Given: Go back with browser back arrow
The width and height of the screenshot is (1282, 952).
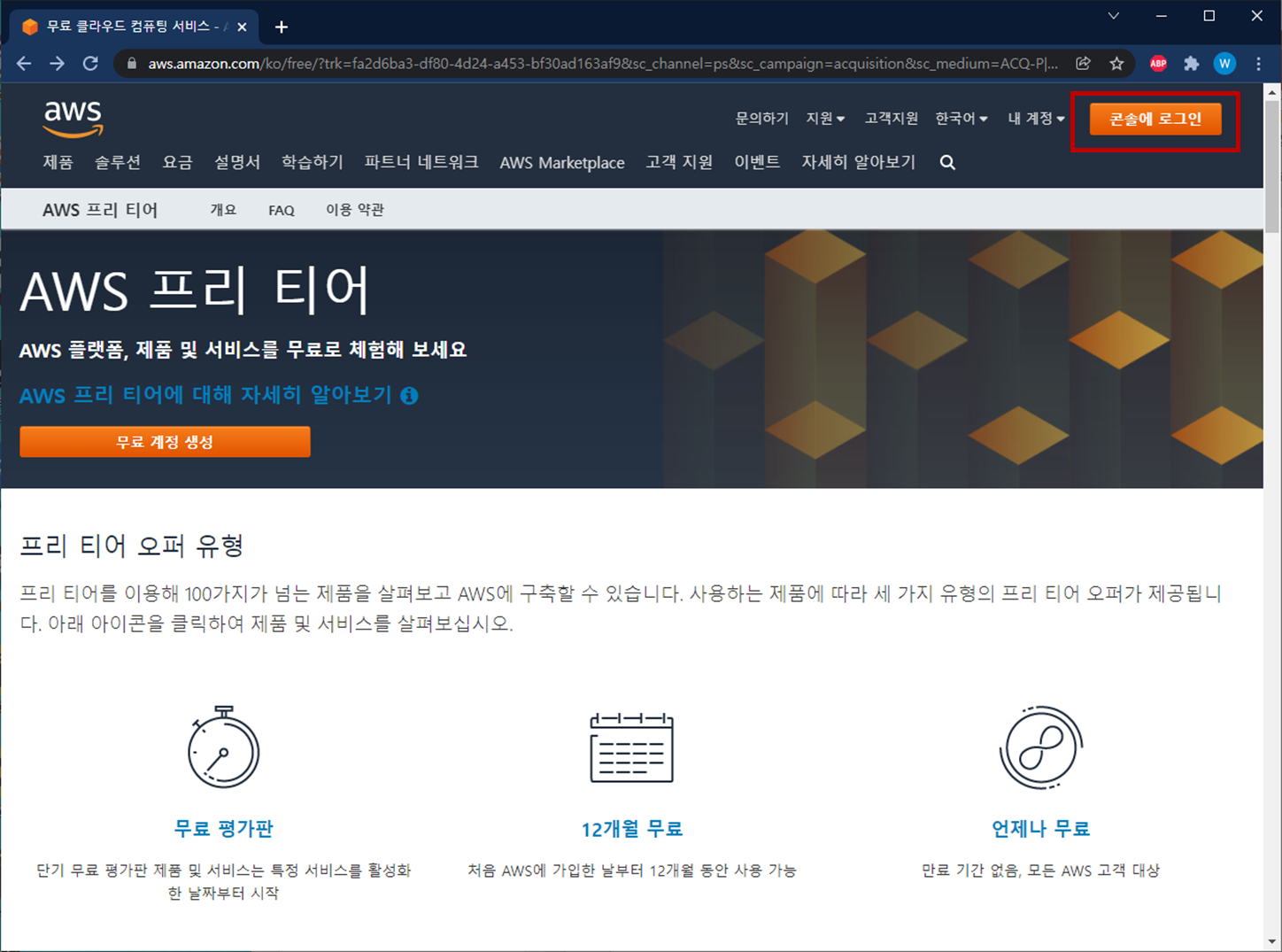Looking at the screenshot, I should pos(24,64).
